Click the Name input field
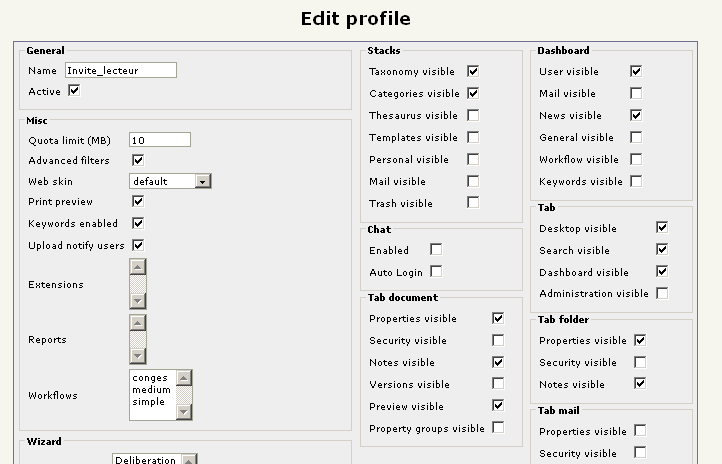The image size is (722, 464). [120, 70]
